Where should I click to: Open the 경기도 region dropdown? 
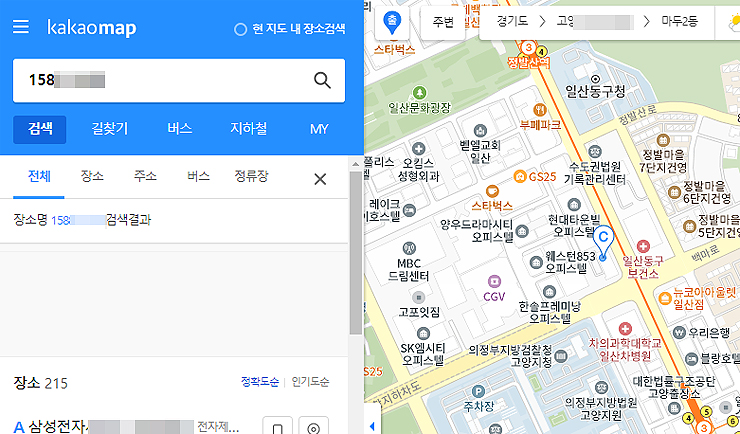coord(512,22)
